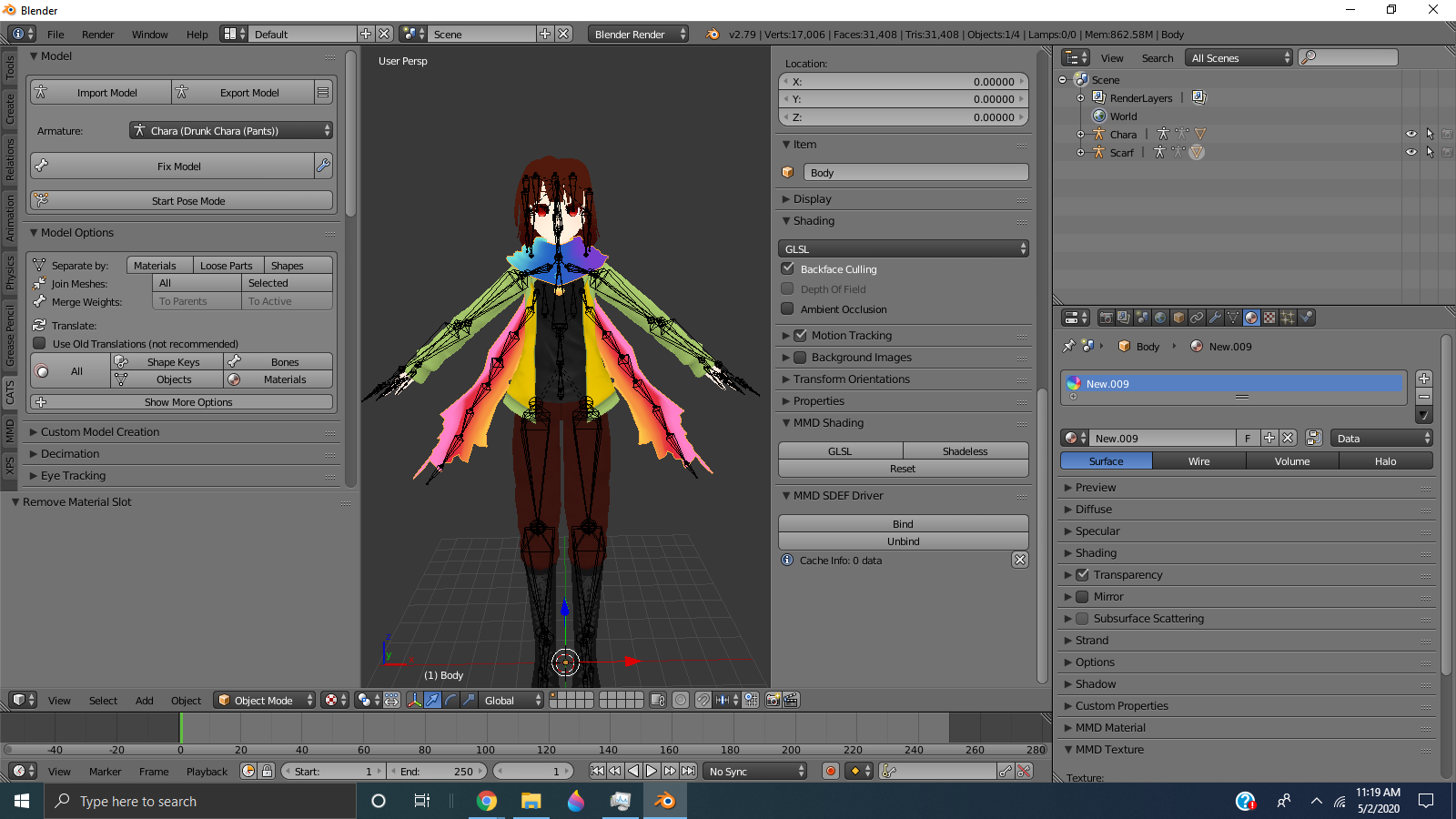1456x819 pixels.
Task: Switch to the Volume material tab
Action: [1291, 461]
